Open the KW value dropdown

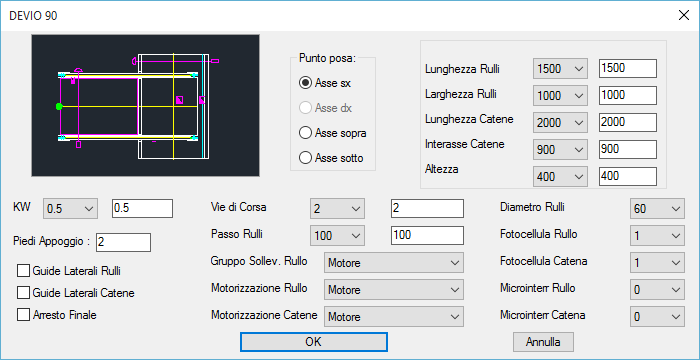pyautogui.click(x=70, y=209)
